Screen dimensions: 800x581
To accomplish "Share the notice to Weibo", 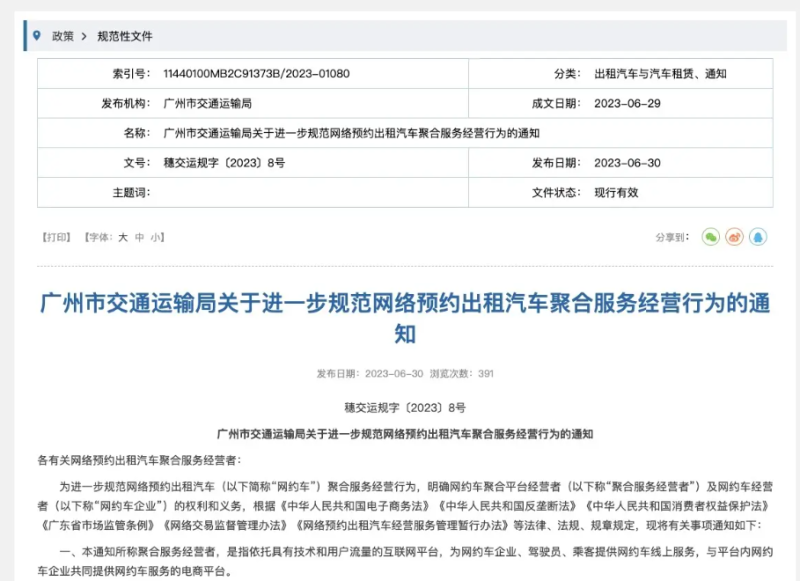I will coord(734,237).
